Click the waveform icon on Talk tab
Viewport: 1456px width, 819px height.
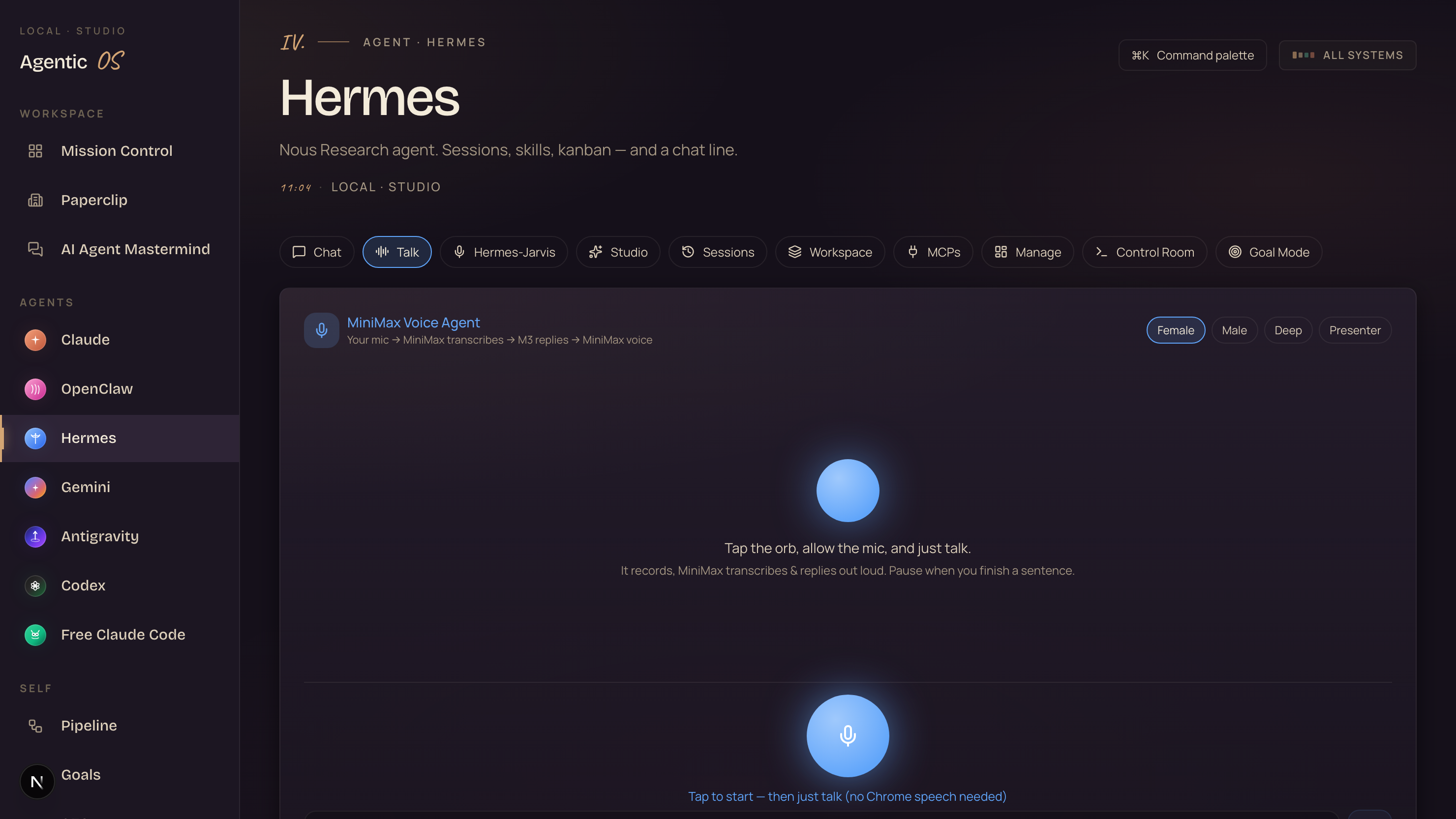pos(382,252)
